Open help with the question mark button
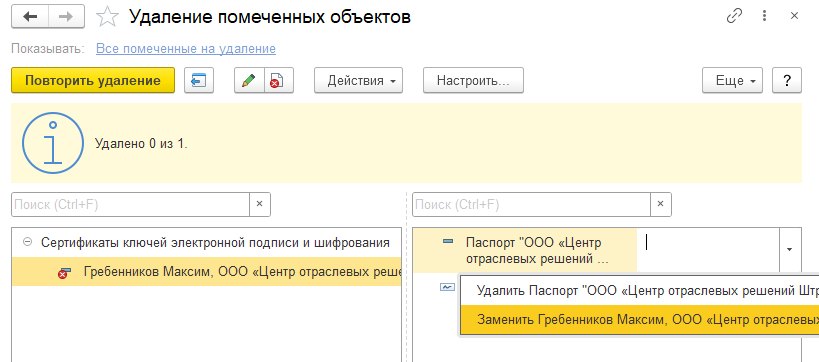Viewport: 819px width, 362px height. coord(787,81)
